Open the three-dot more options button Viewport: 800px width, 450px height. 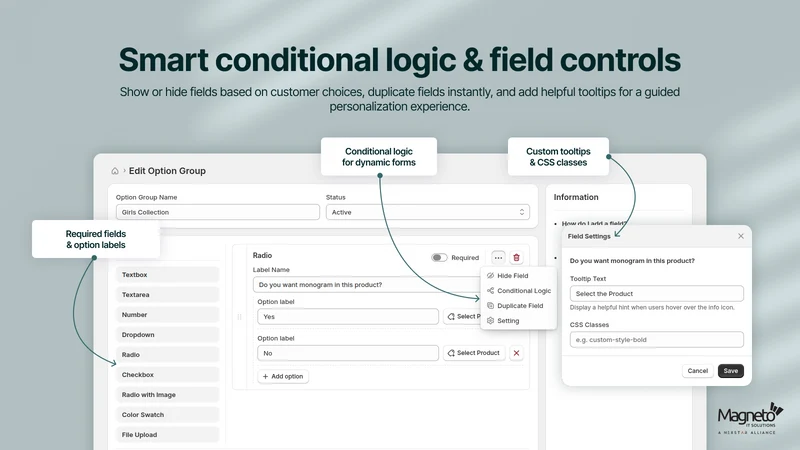click(x=498, y=258)
